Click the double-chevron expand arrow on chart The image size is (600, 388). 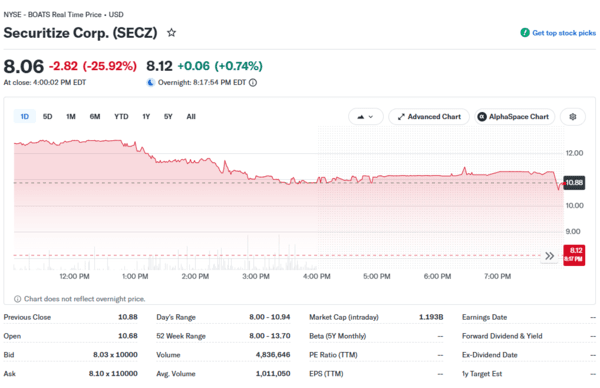tap(549, 256)
